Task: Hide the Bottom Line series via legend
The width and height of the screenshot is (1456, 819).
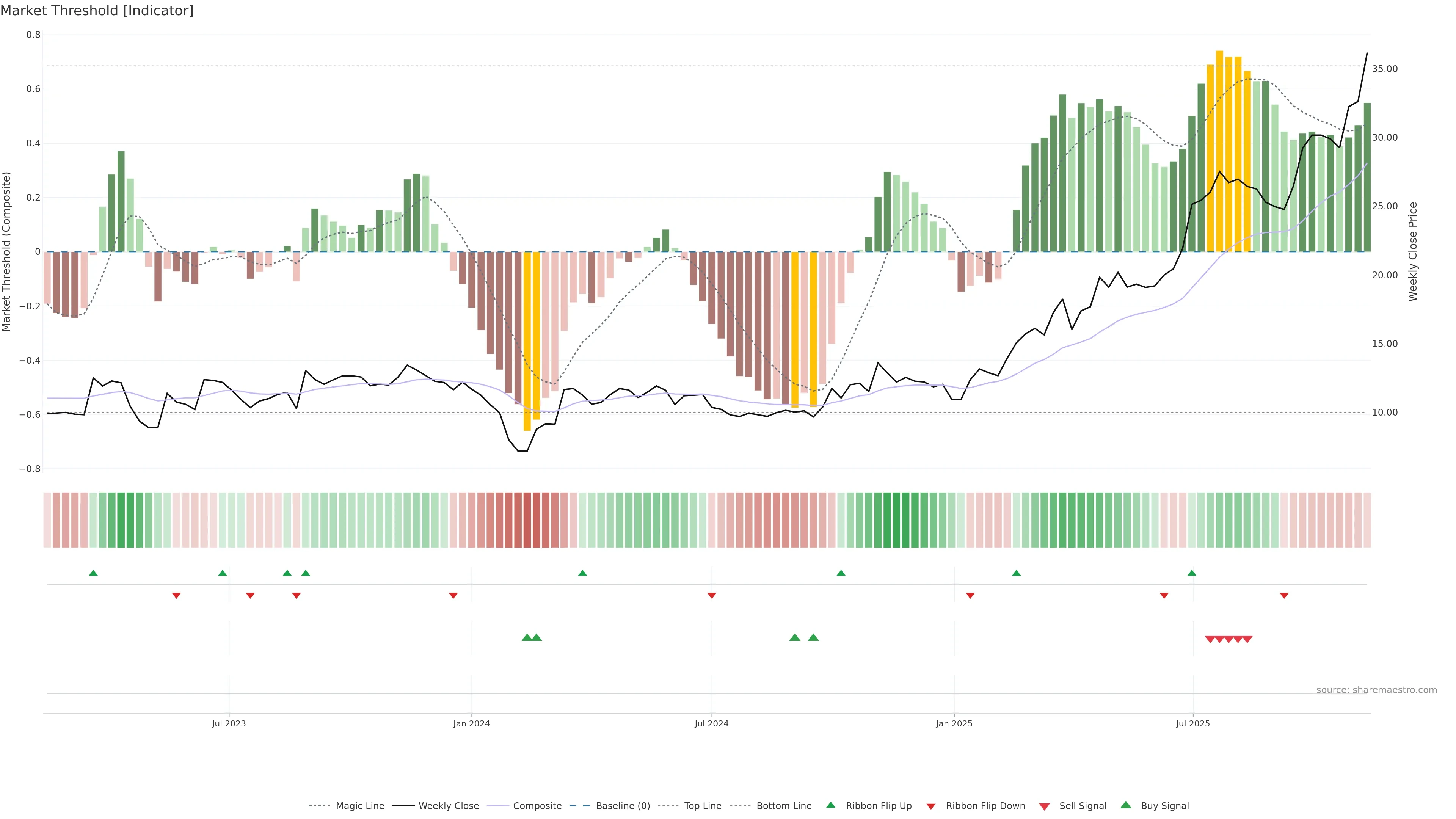Action: tap(783, 806)
